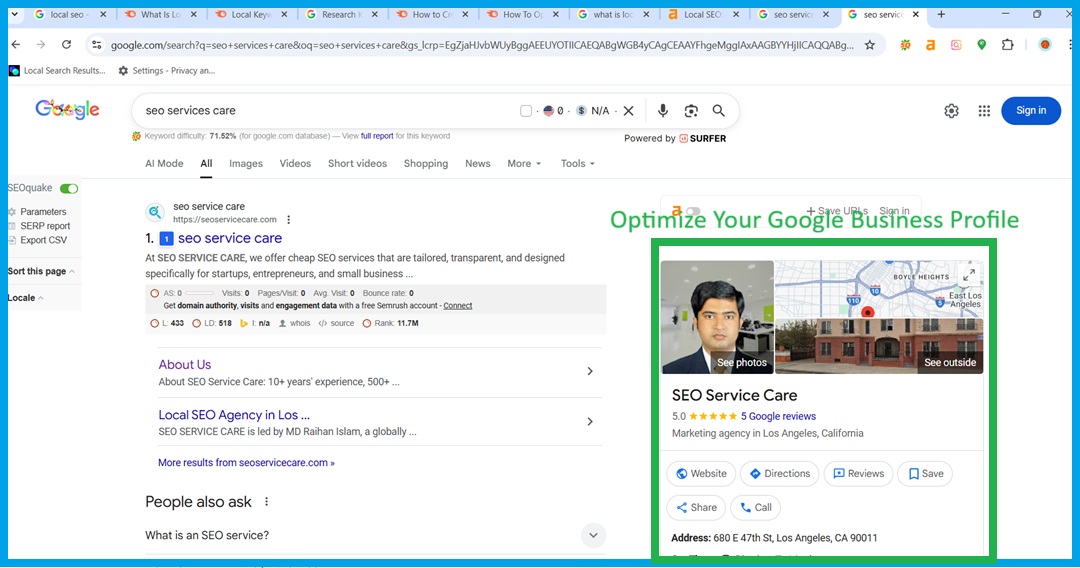The height and width of the screenshot is (568, 1080).
Task: Open the 'seo service care' result title
Action: coord(229,238)
